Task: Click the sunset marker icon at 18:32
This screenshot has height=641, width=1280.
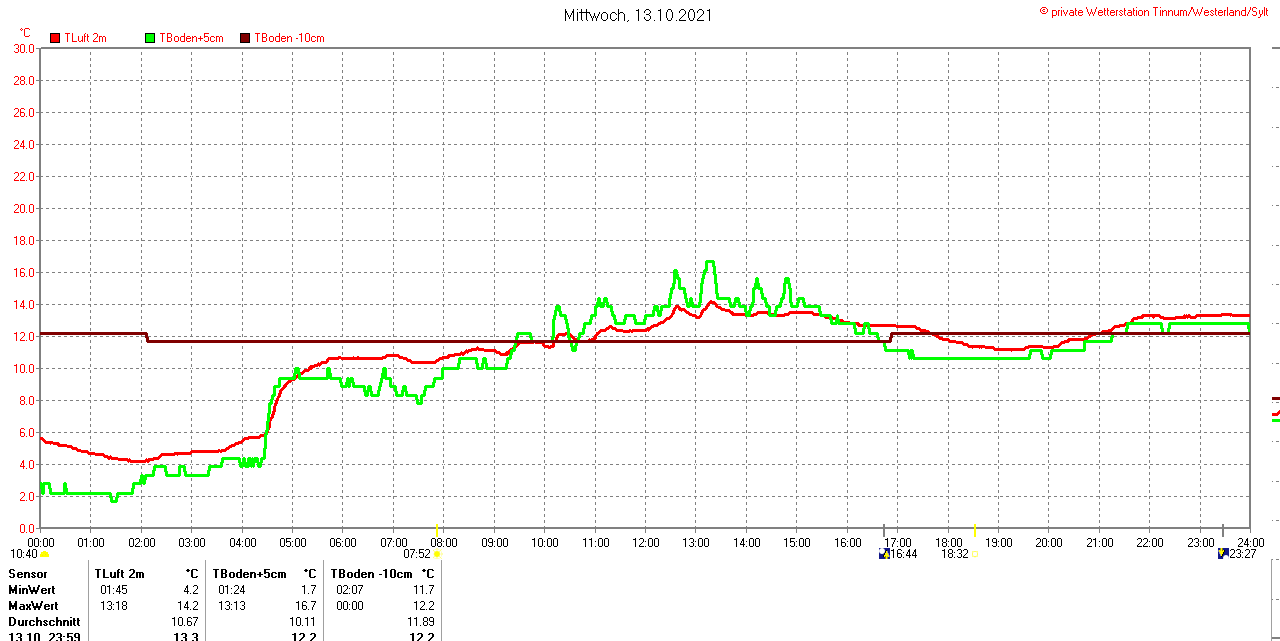Action: [974, 554]
